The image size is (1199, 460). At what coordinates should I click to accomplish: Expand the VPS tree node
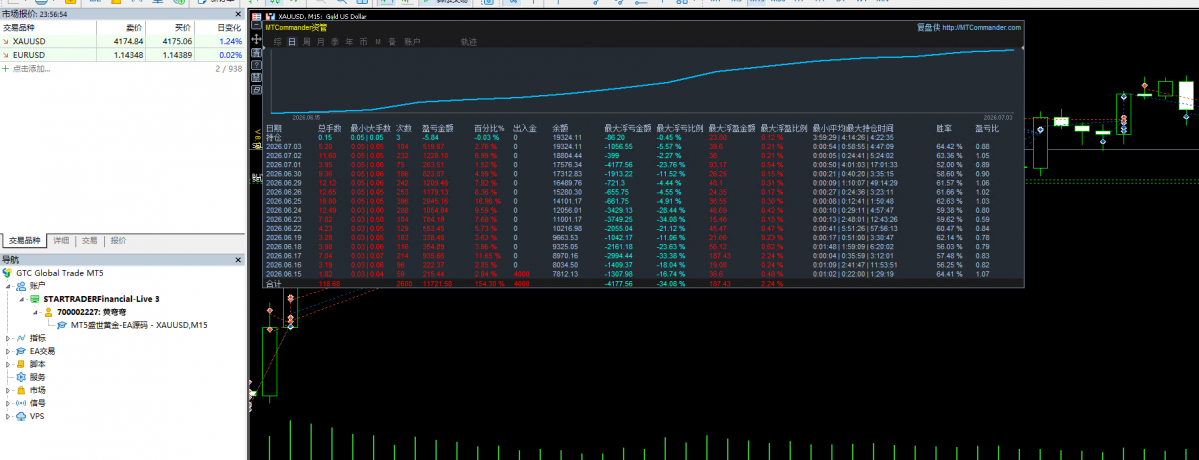click(x=9, y=416)
